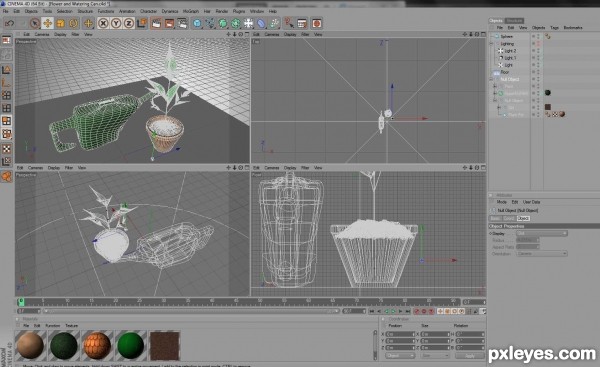Select the bright green material swatch
Screen dimensions: 600x367
[x=130, y=346]
